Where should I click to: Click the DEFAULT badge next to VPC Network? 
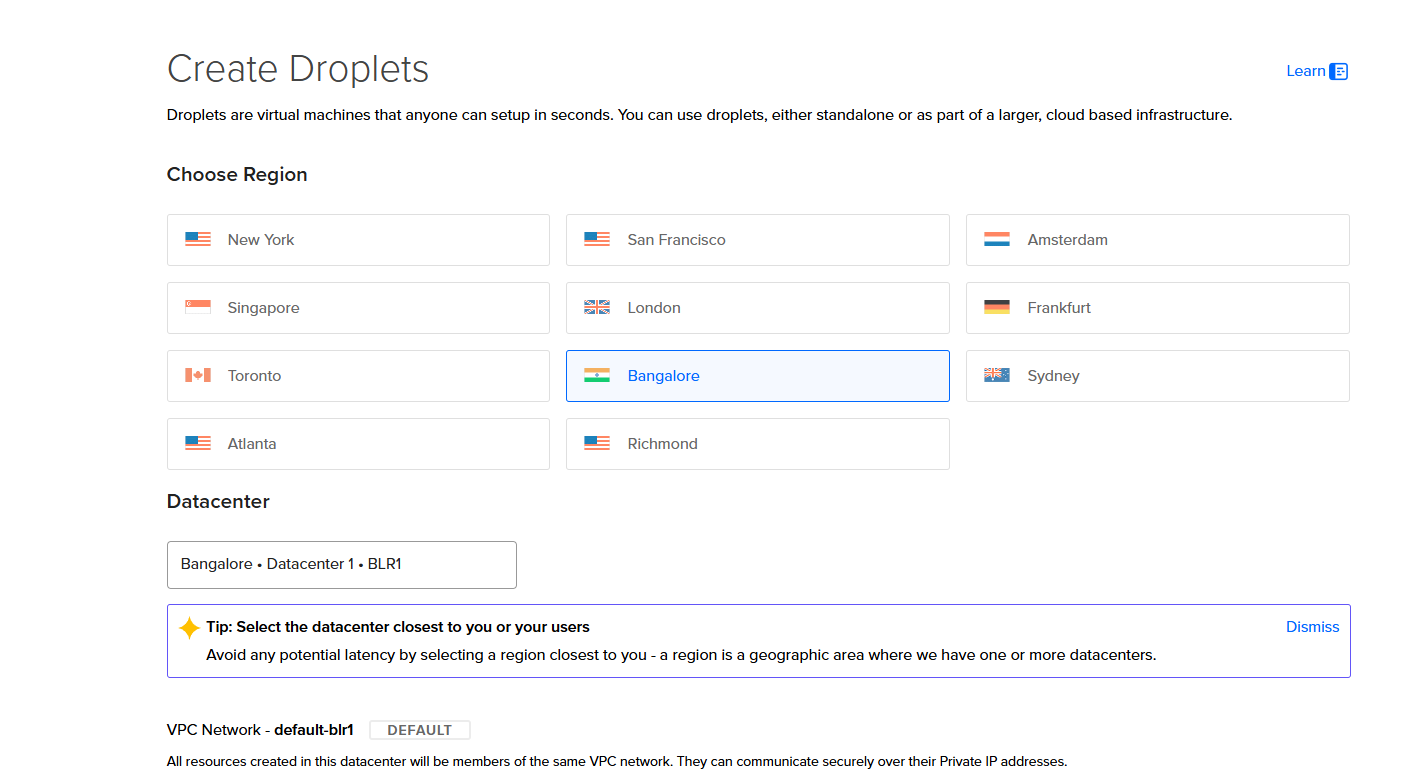coord(419,729)
